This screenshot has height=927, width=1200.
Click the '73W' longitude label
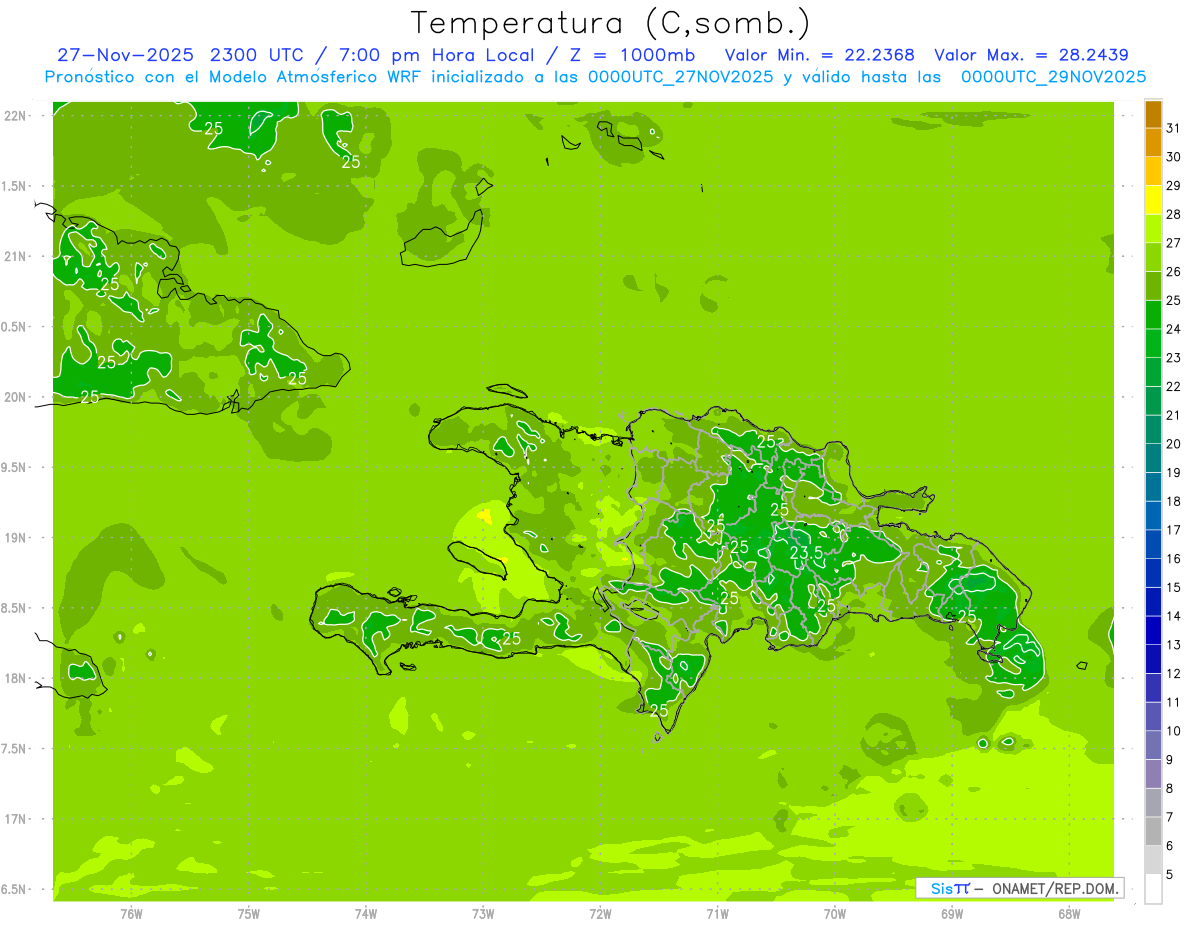tap(483, 914)
